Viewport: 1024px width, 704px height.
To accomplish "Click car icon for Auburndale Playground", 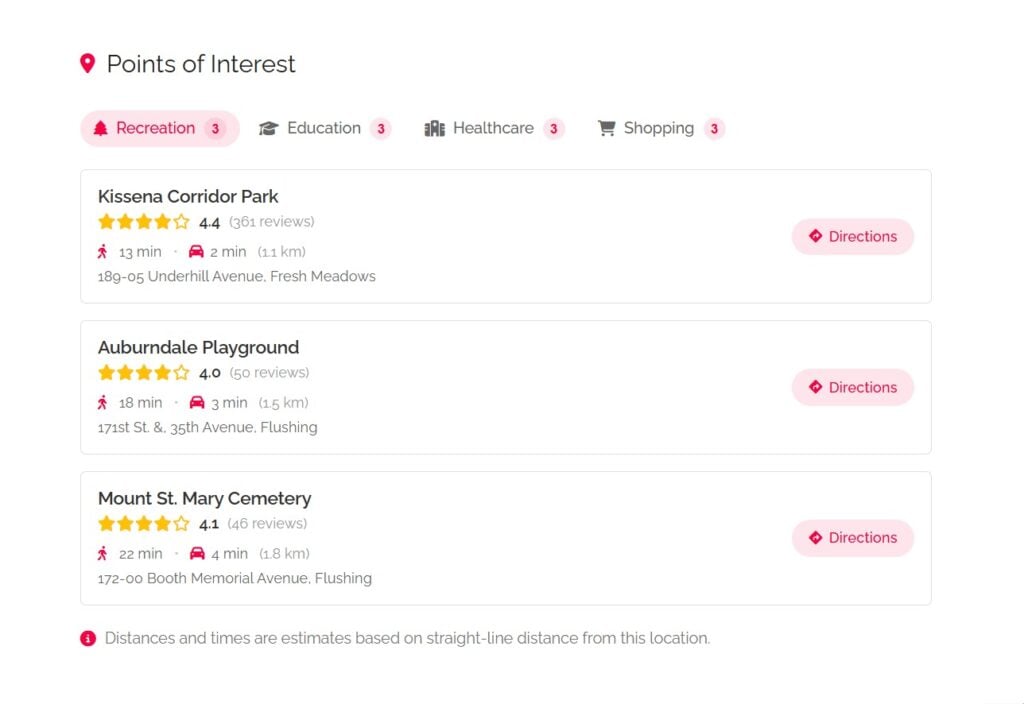I will (197, 403).
